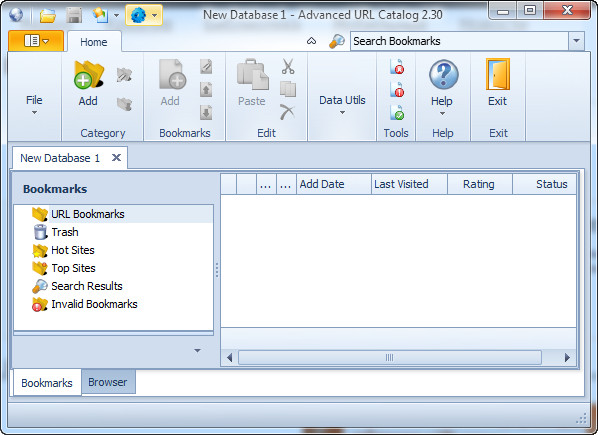
Task: Select Search Results in the tree
Action: coord(87,286)
